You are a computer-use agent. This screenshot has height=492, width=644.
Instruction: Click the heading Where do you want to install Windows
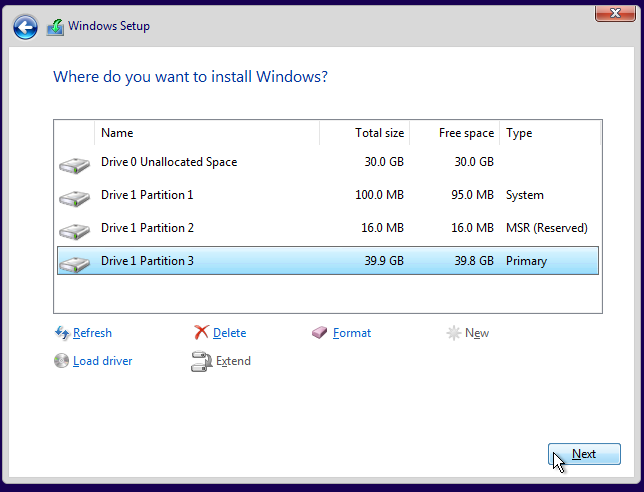point(191,77)
